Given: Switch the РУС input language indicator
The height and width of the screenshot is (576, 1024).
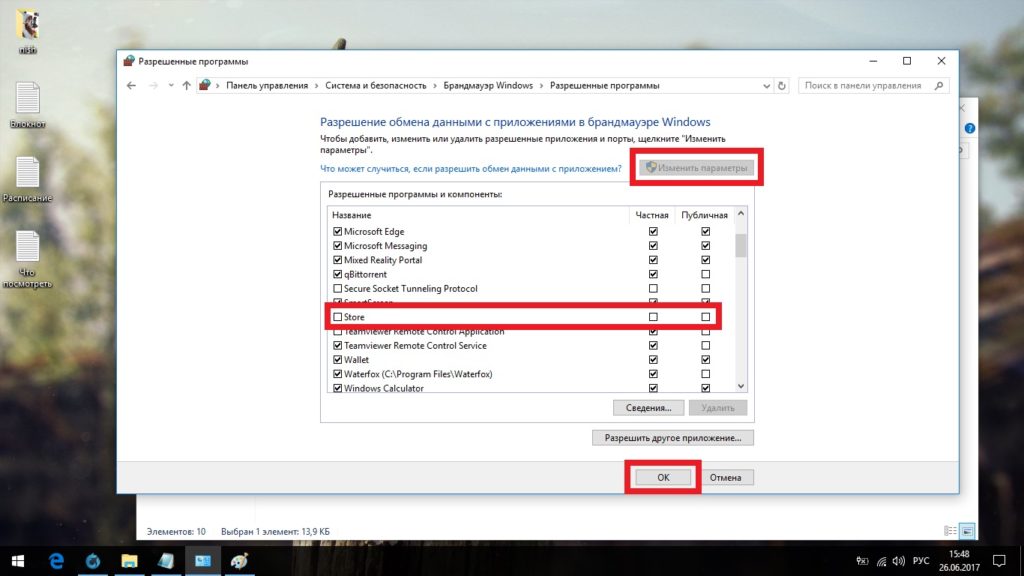Looking at the screenshot, I should [921, 561].
